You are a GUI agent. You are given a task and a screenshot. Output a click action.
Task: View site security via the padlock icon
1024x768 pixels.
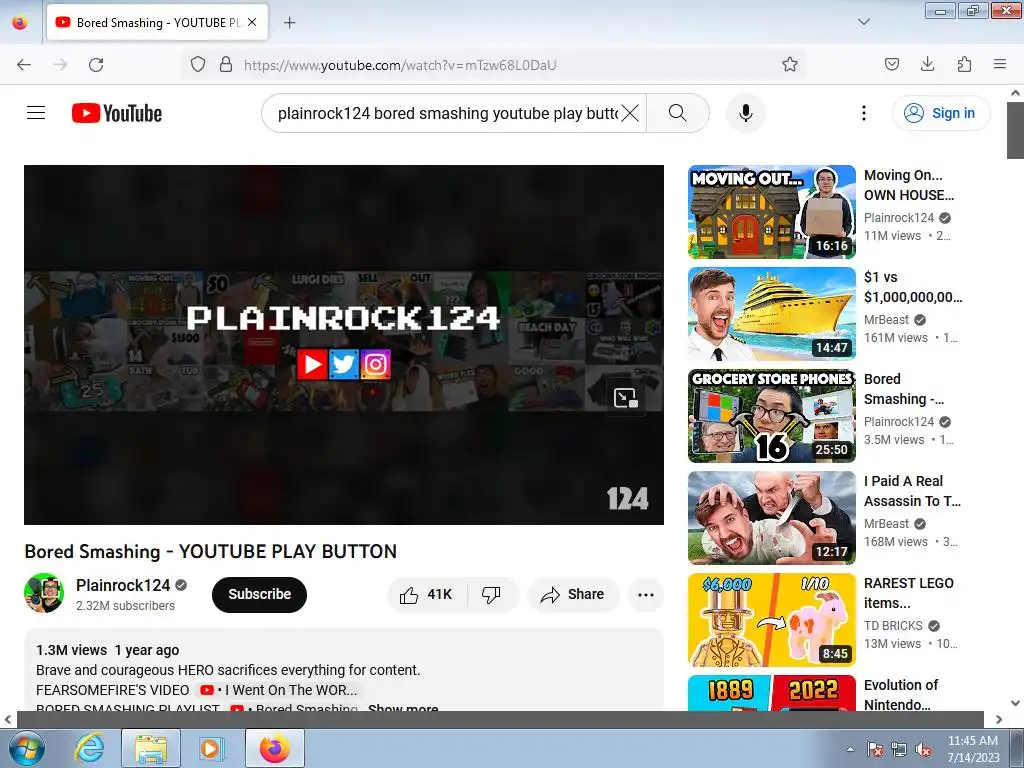click(x=226, y=64)
